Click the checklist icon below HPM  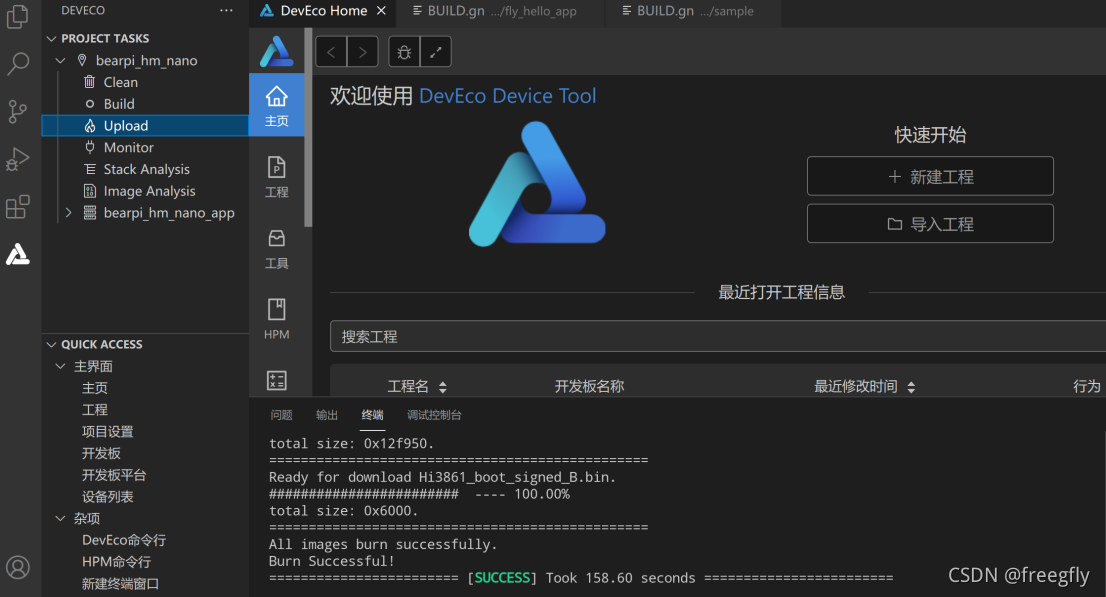coord(276,380)
